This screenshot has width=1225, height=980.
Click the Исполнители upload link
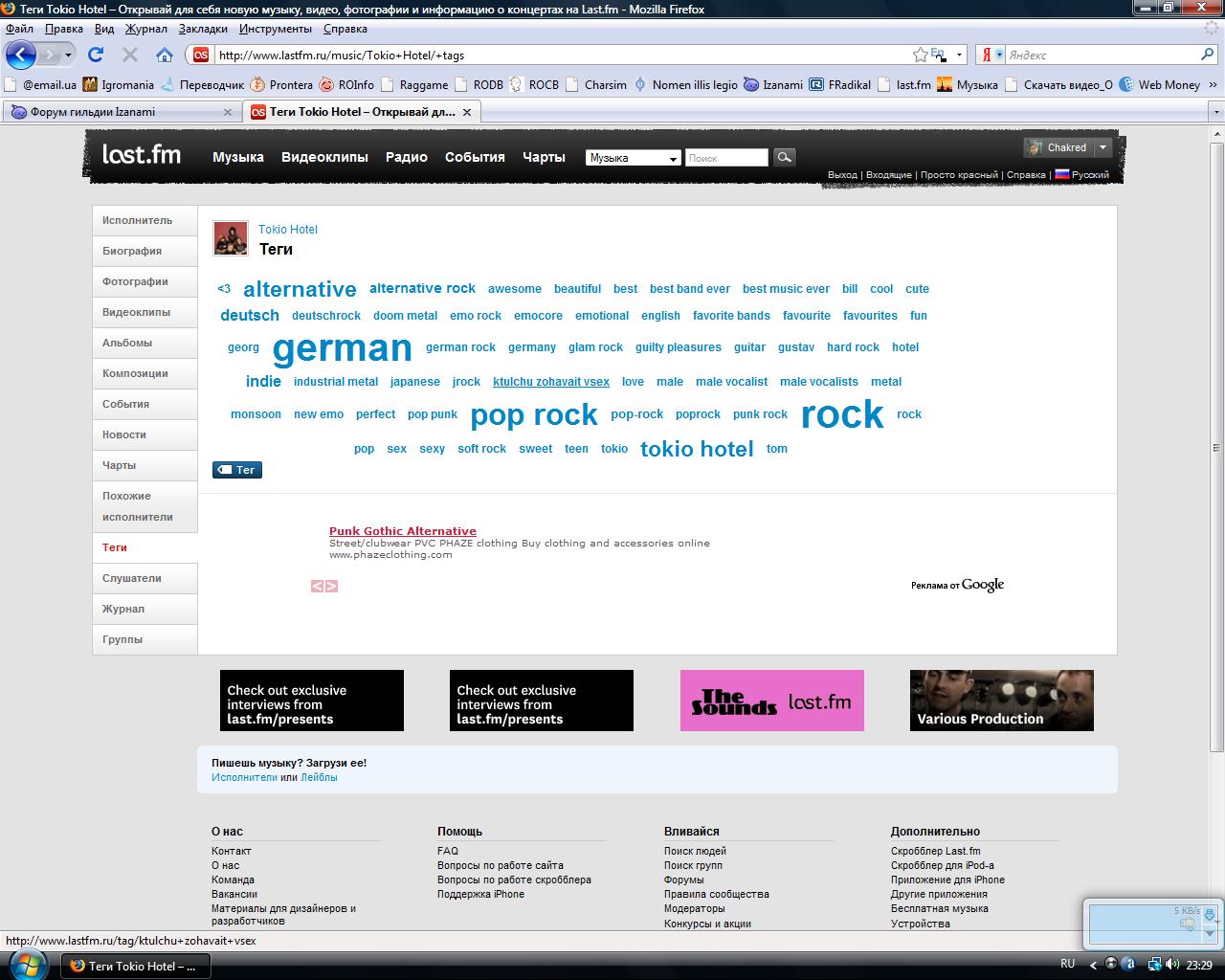pyautogui.click(x=244, y=777)
